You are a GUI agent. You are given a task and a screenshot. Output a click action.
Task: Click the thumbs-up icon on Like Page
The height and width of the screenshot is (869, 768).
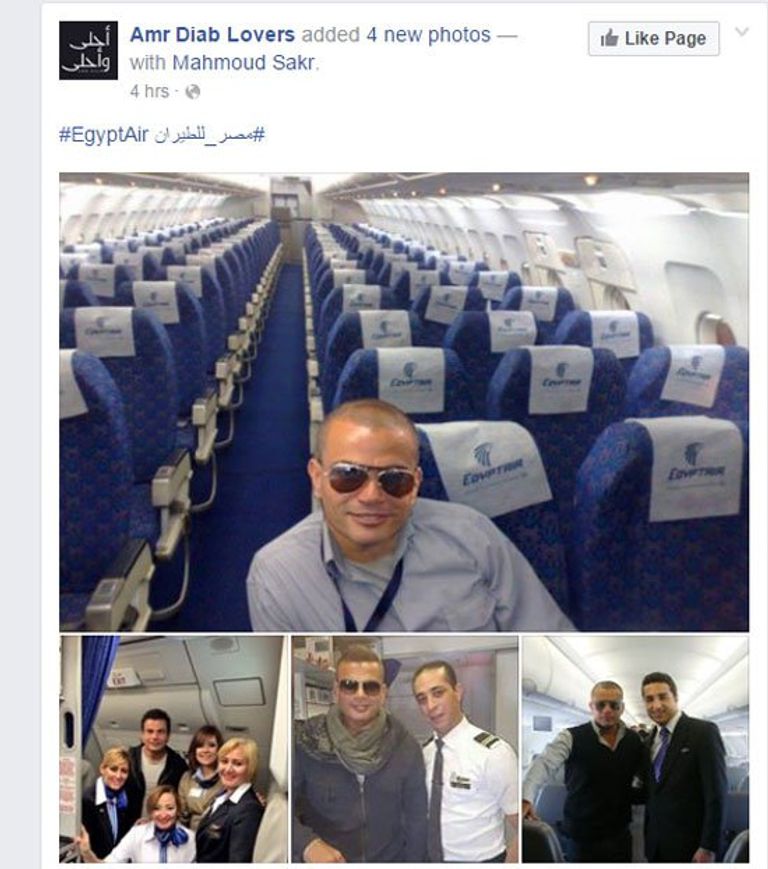[610, 38]
